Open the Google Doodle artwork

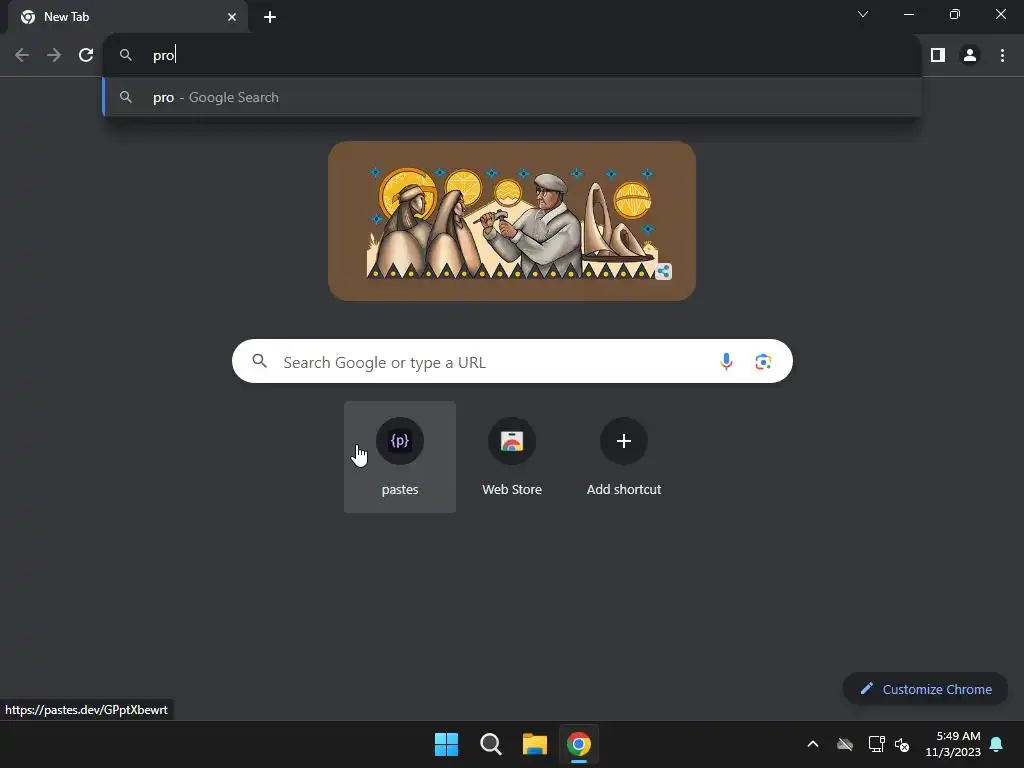(x=511, y=221)
